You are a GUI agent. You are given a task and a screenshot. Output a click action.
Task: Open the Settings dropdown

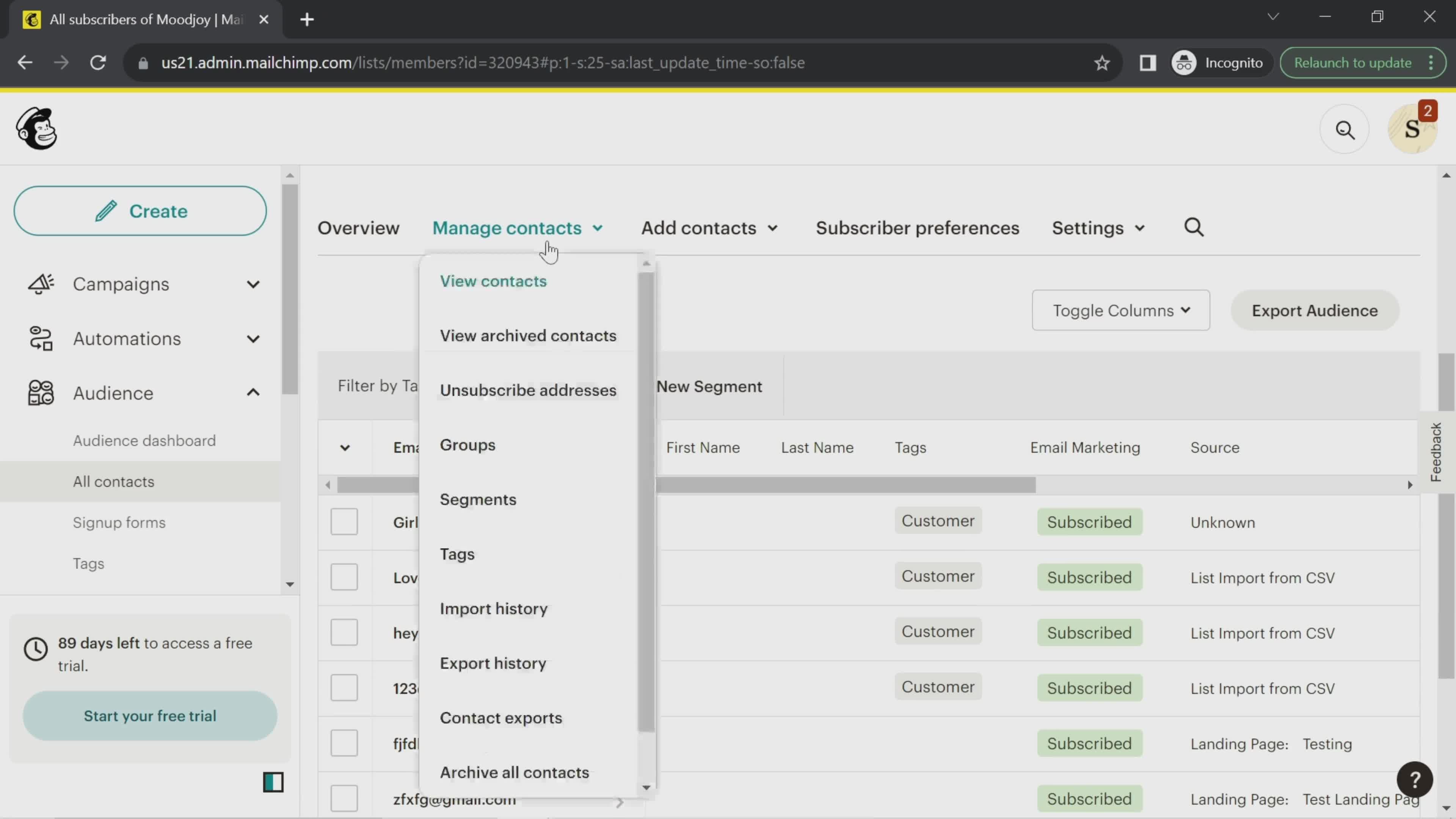(1098, 228)
